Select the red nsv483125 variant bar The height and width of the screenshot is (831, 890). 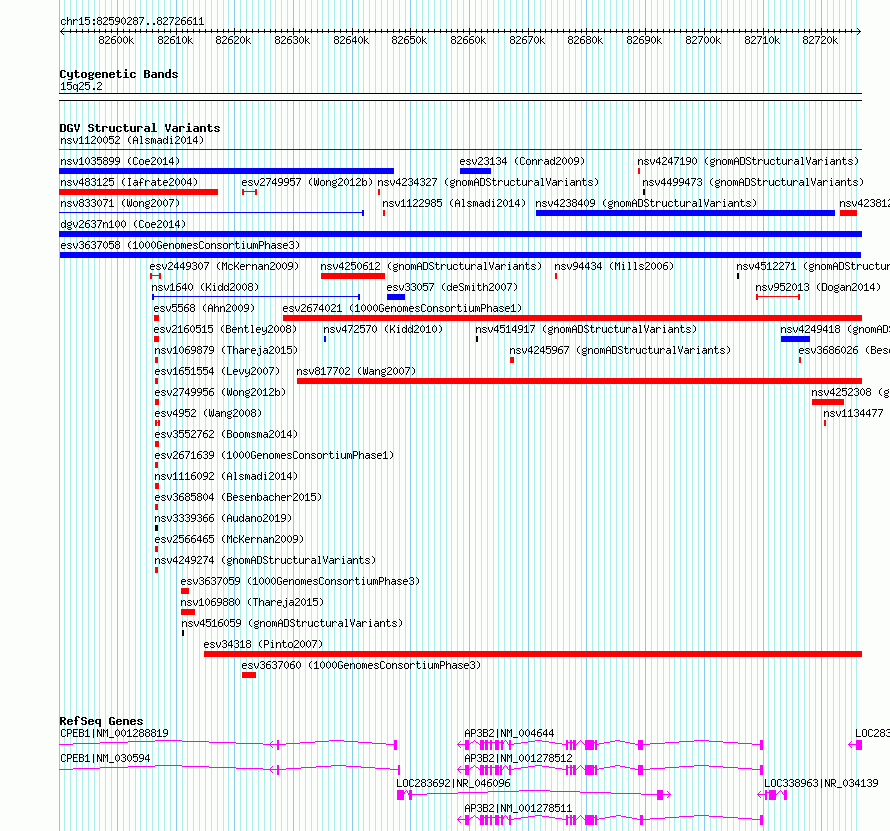click(x=138, y=192)
